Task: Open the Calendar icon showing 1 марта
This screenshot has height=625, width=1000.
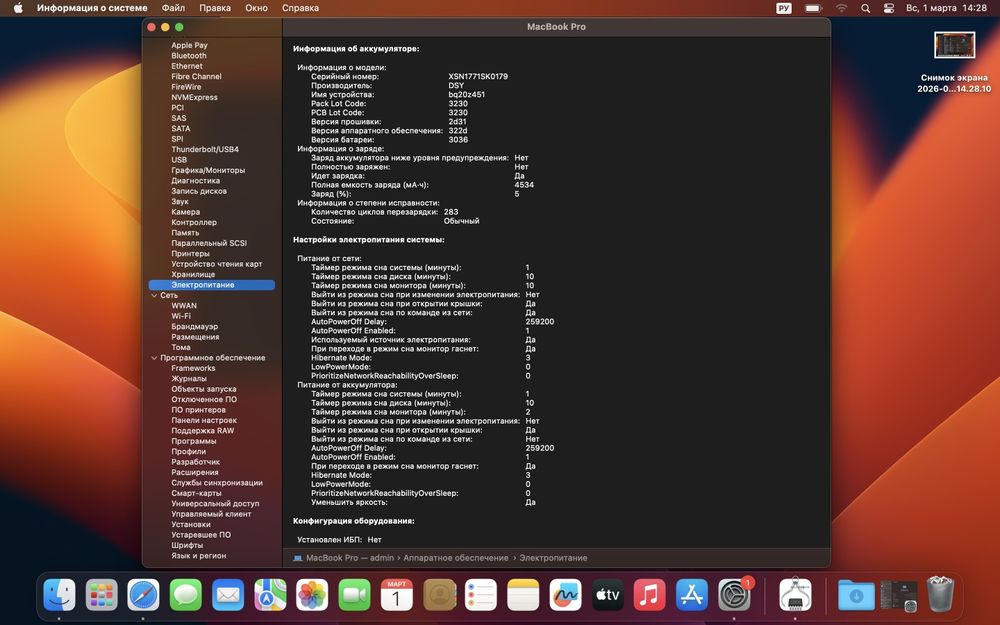Action: (396, 595)
